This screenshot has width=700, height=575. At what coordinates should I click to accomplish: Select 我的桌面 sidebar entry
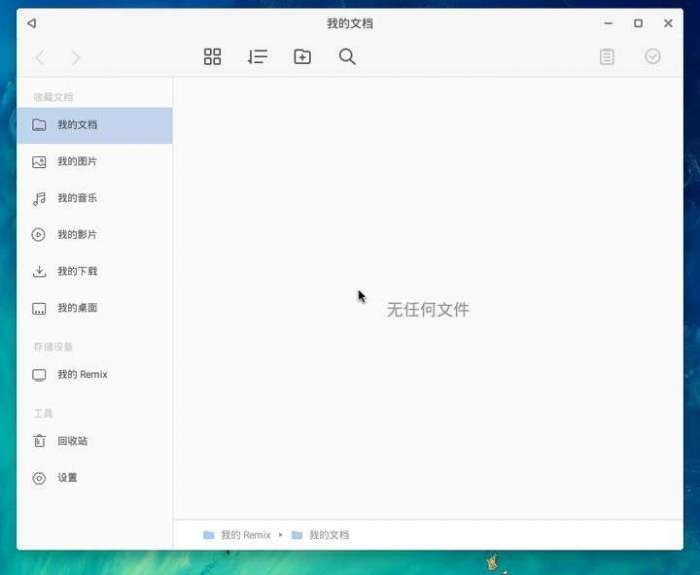coord(95,308)
